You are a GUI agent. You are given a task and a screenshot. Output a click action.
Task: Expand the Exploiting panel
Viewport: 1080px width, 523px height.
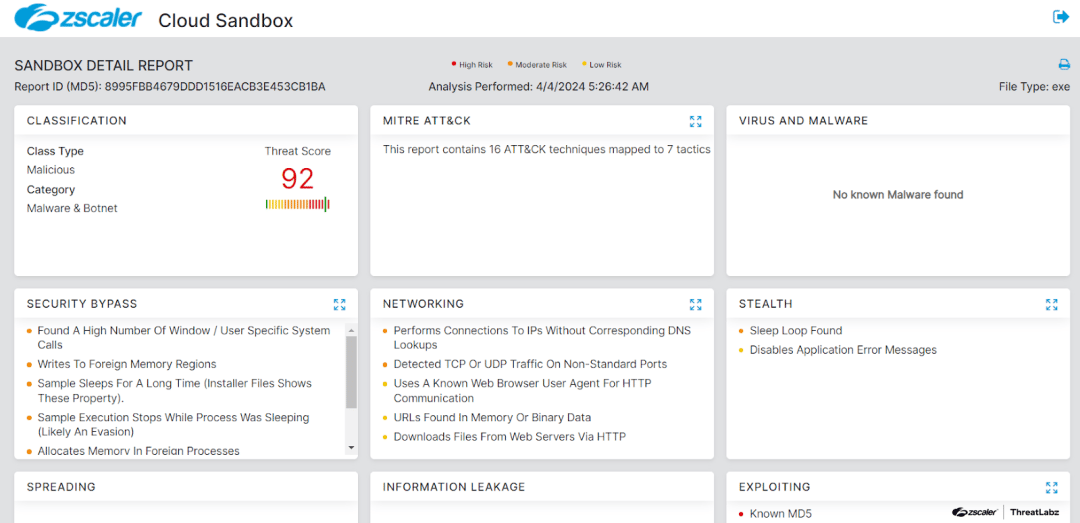click(1051, 487)
